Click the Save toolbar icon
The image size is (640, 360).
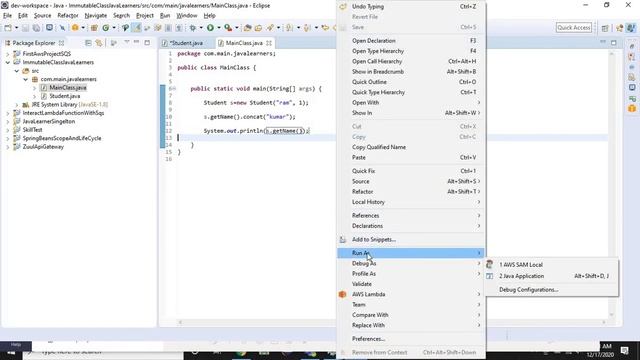point(25,28)
